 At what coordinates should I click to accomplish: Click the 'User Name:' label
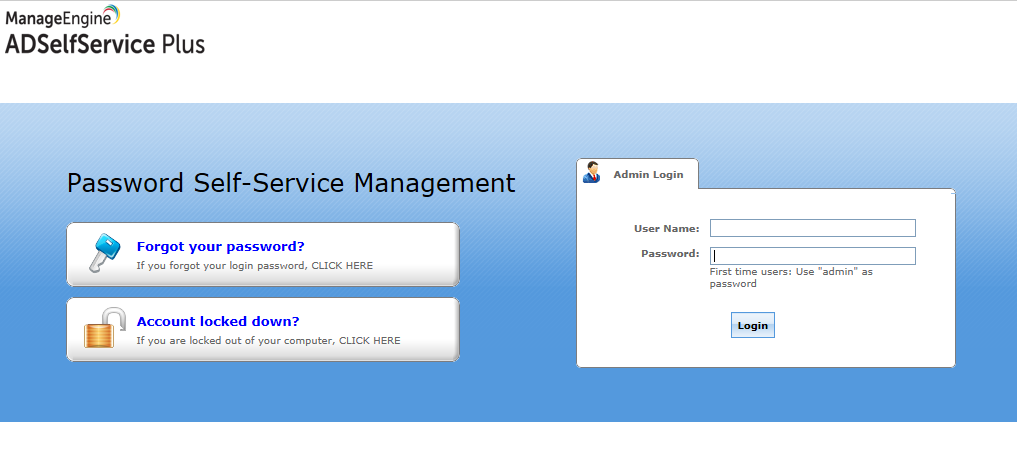[x=666, y=229]
